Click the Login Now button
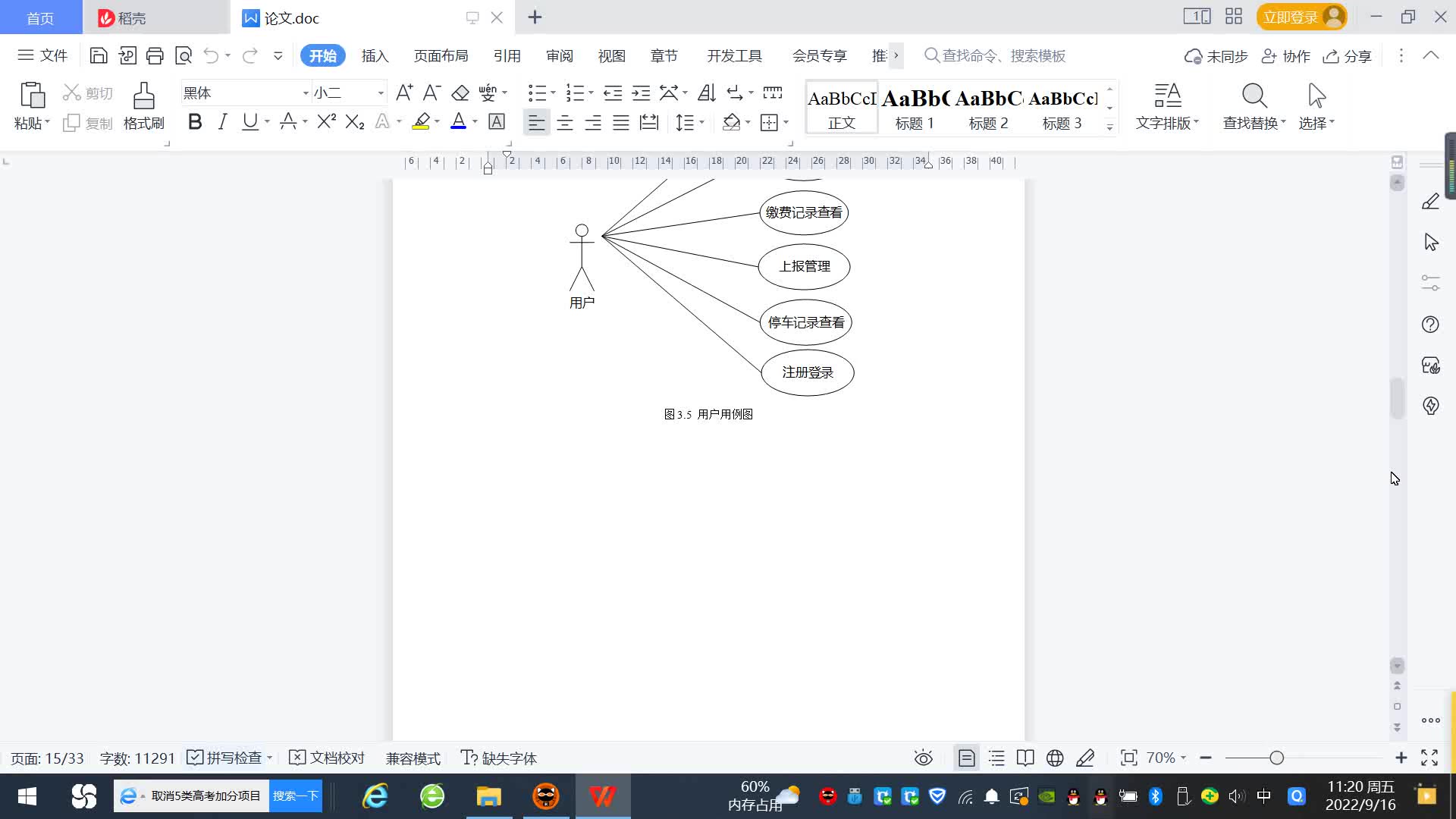1456x819 pixels. tap(1301, 17)
